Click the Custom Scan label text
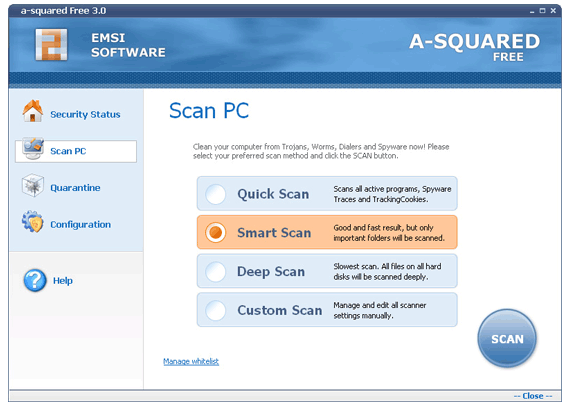 pos(280,310)
